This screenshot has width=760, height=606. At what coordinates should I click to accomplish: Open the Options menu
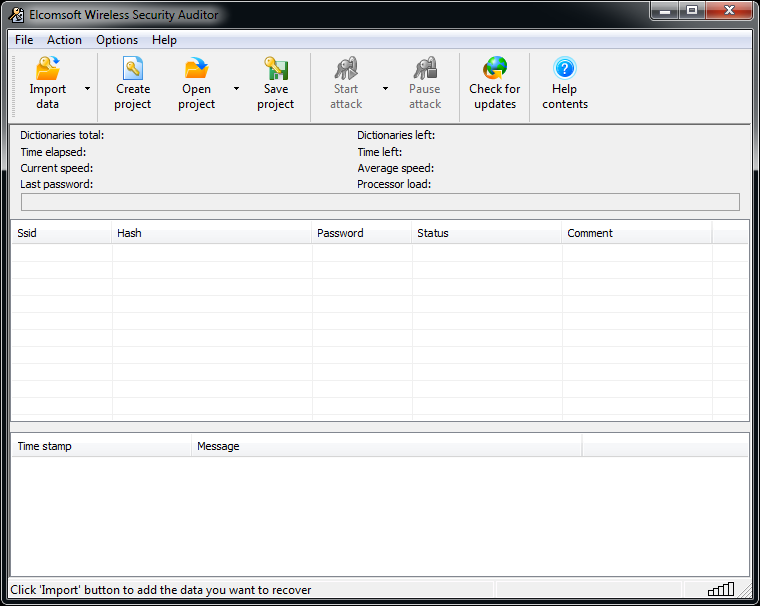click(x=117, y=40)
